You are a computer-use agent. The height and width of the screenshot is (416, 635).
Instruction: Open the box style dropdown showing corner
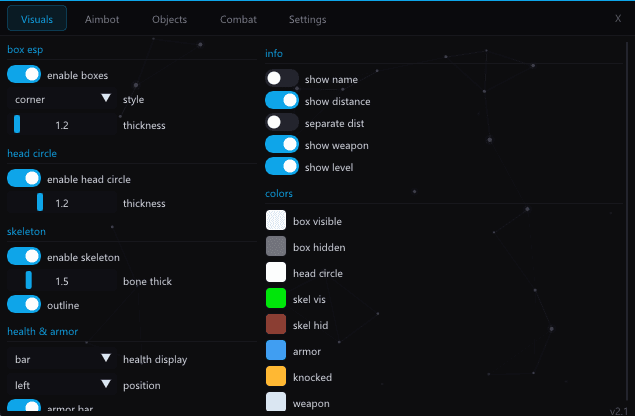62,99
